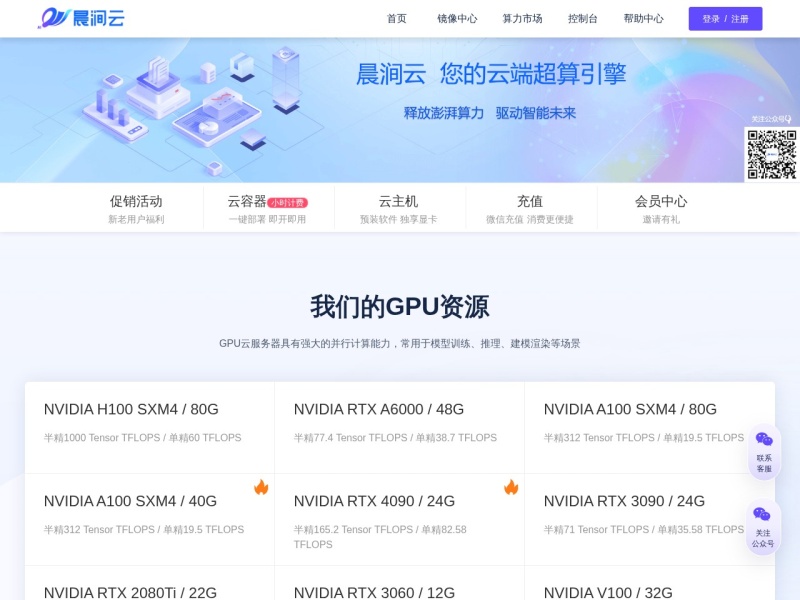Click the 联系客服 WeChat icon
The height and width of the screenshot is (600, 800).
coord(764,439)
